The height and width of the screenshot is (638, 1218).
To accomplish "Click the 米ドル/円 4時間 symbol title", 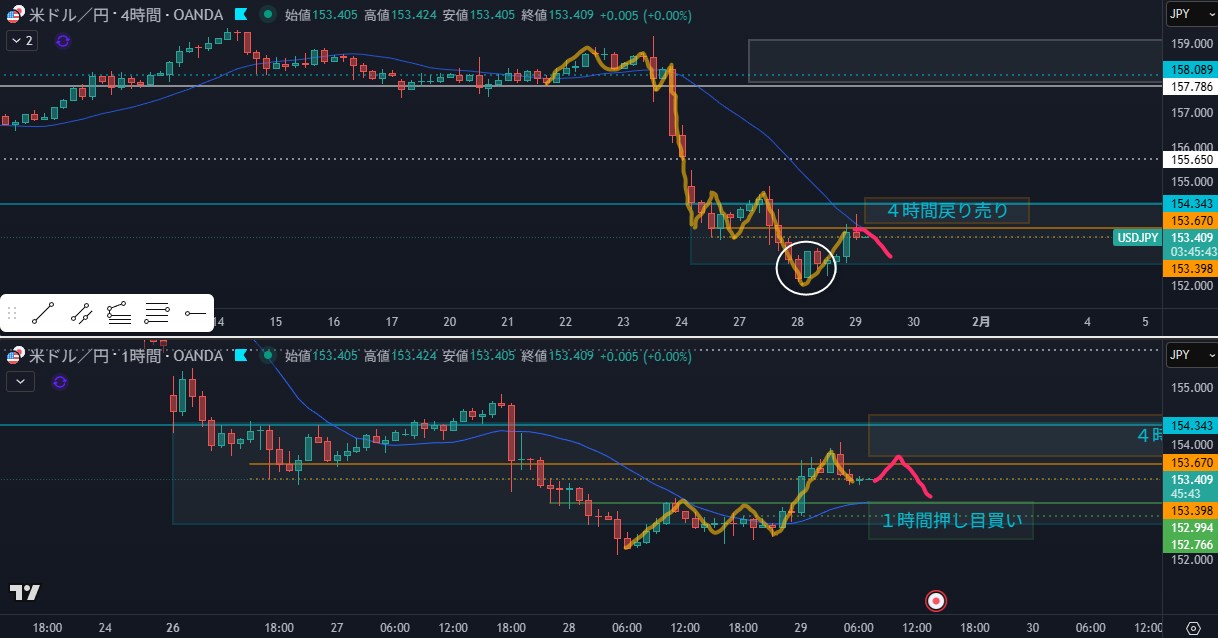I will [125, 15].
